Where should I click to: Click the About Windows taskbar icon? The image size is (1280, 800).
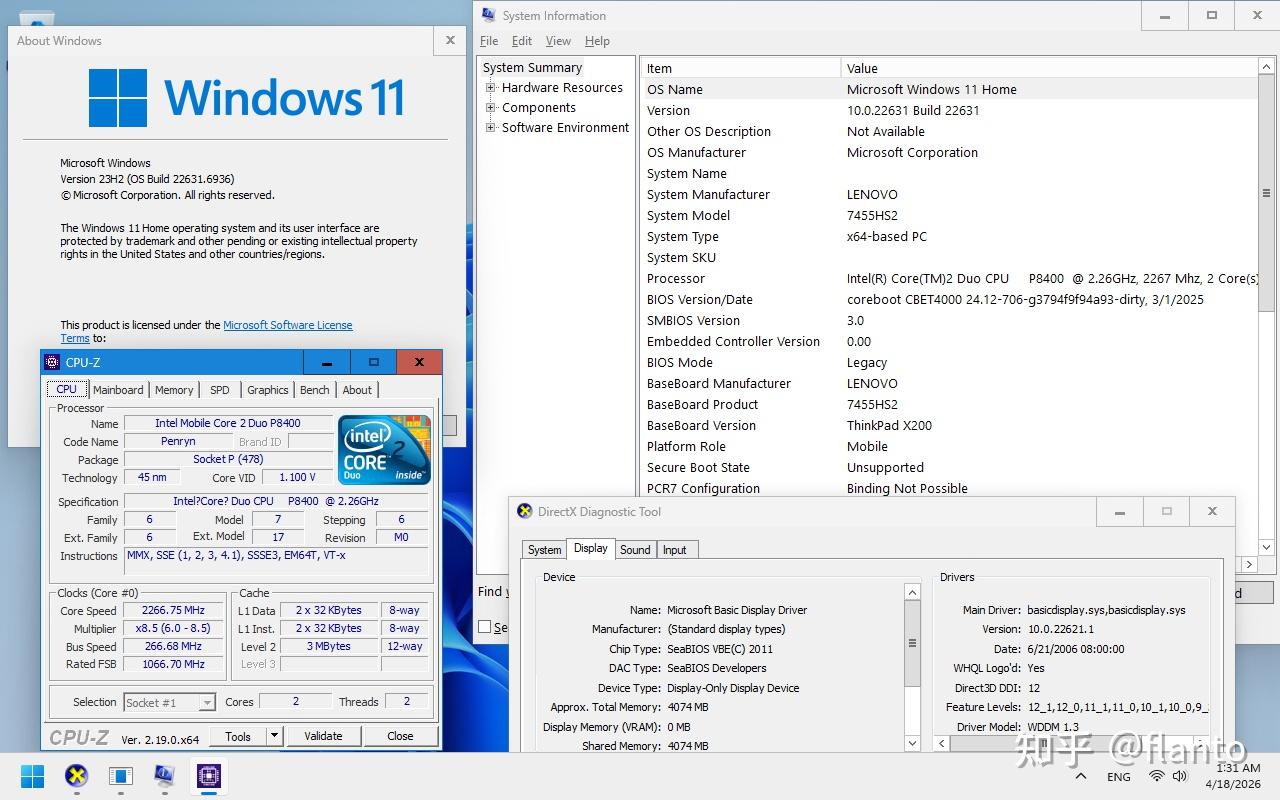120,775
